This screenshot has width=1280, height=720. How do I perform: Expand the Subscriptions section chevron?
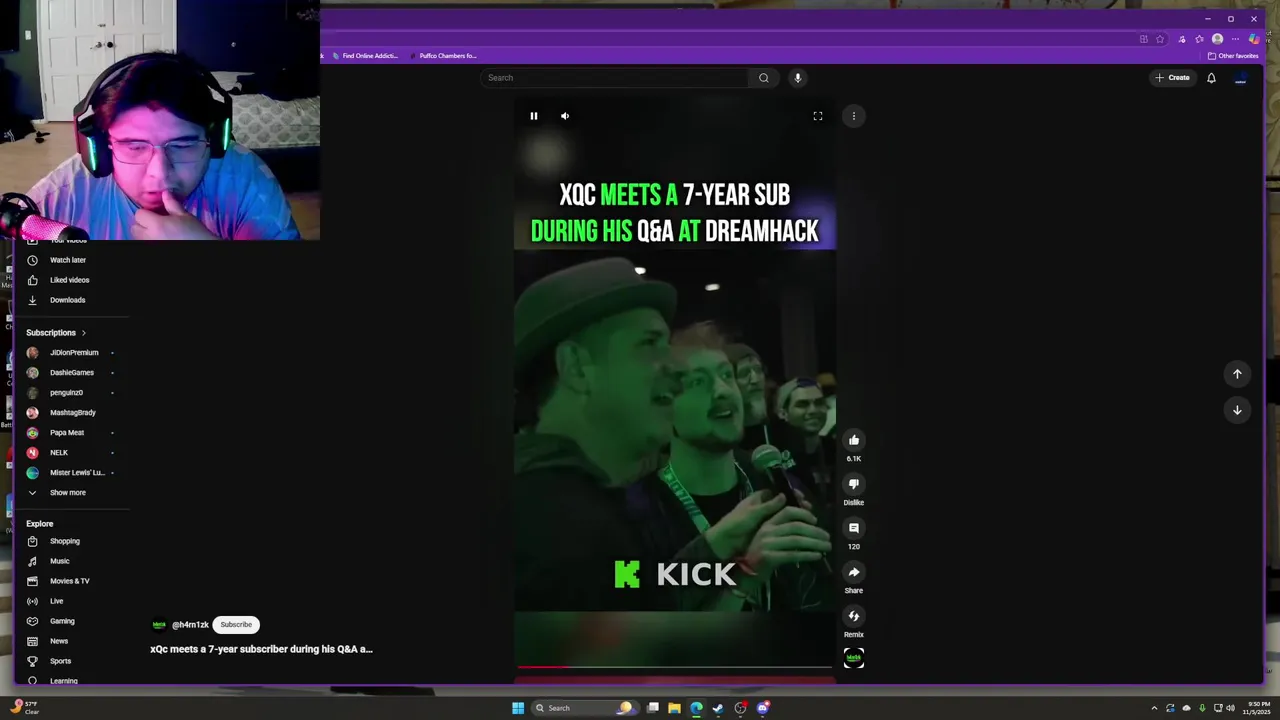[x=84, y=333]
